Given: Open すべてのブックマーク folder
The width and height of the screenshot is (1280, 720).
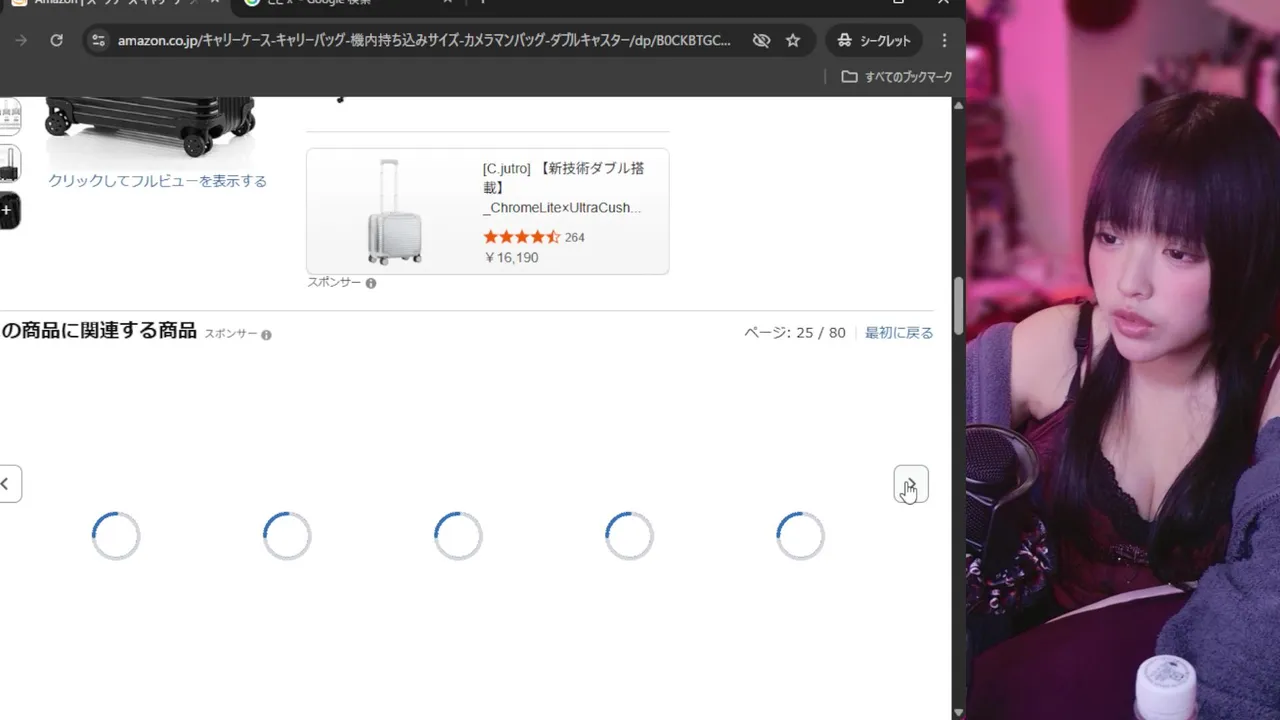Looking at the screenshot, I should pos(896,77).
